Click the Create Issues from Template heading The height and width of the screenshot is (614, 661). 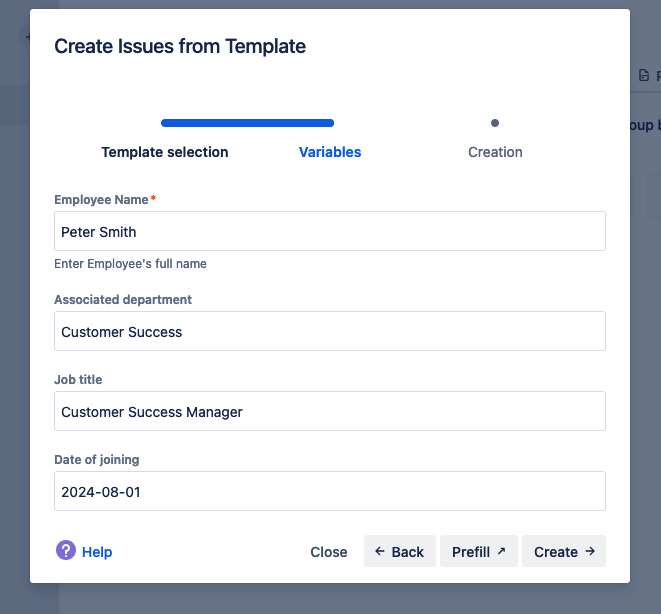(180, 46)
